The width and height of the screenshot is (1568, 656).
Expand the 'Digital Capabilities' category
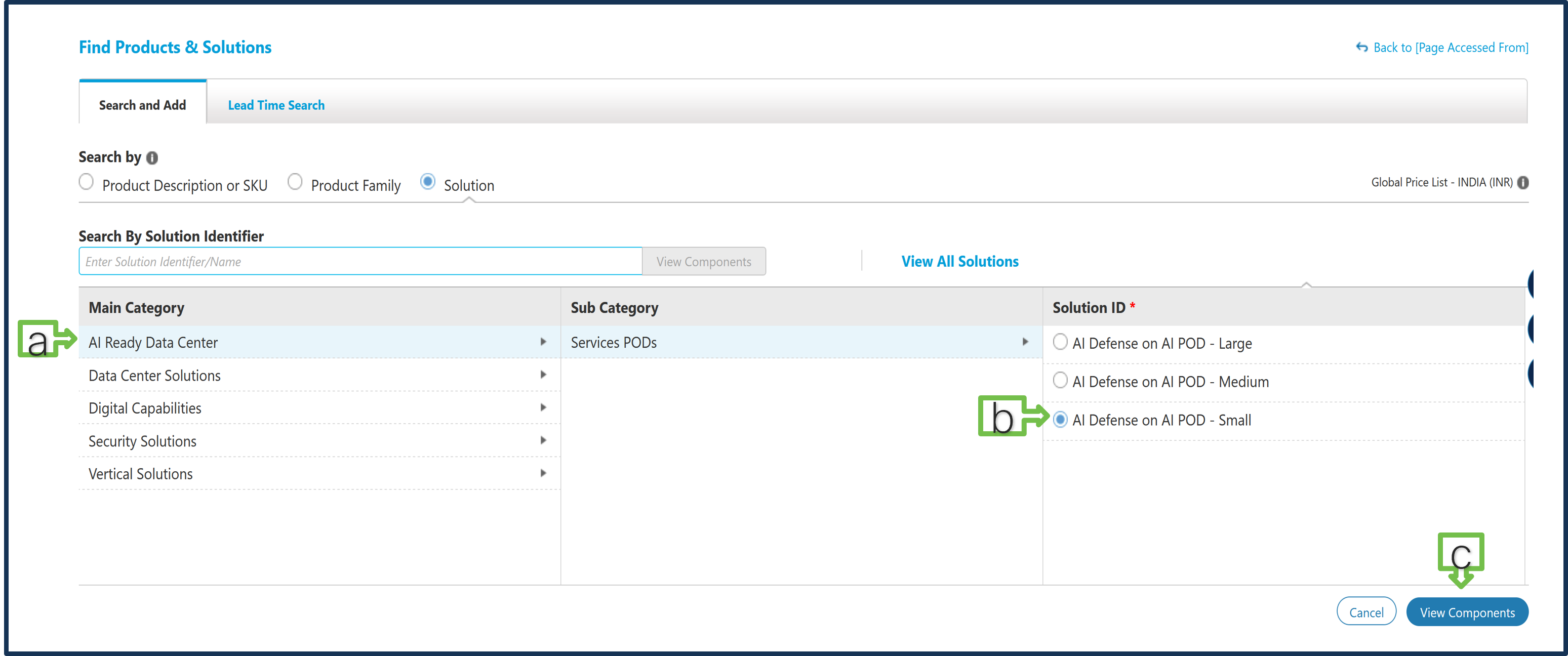pyautogui.click(x=544, y=407)
